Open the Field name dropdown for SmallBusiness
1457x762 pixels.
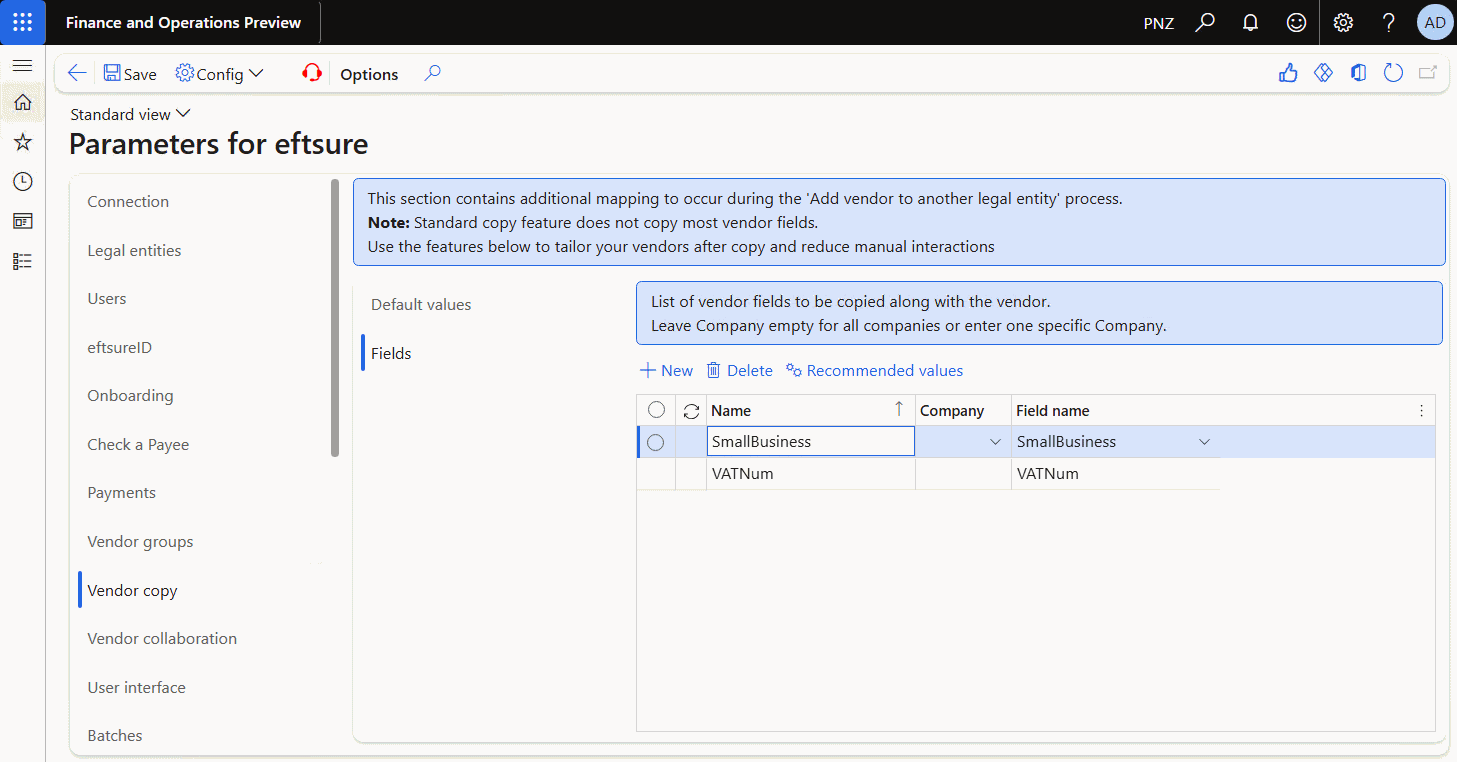(1204, 442)
